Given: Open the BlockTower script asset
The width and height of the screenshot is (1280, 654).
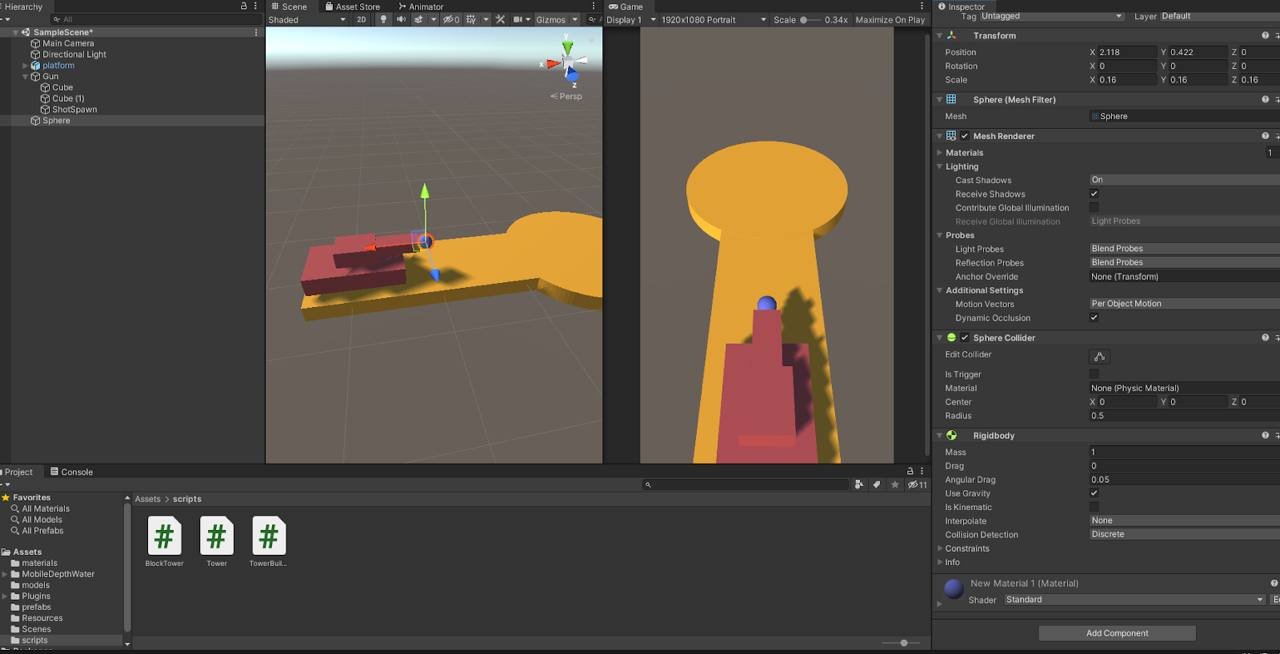Looking at the screenshot, I should tap(164, 541).
